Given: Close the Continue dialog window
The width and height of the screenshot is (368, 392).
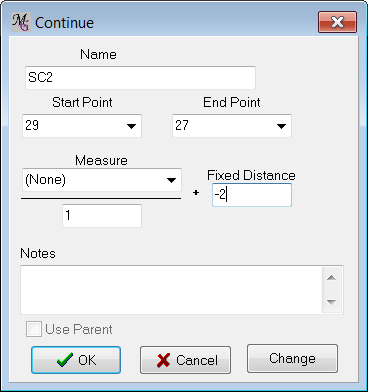Looking at the screenshot, I should 337,22.
